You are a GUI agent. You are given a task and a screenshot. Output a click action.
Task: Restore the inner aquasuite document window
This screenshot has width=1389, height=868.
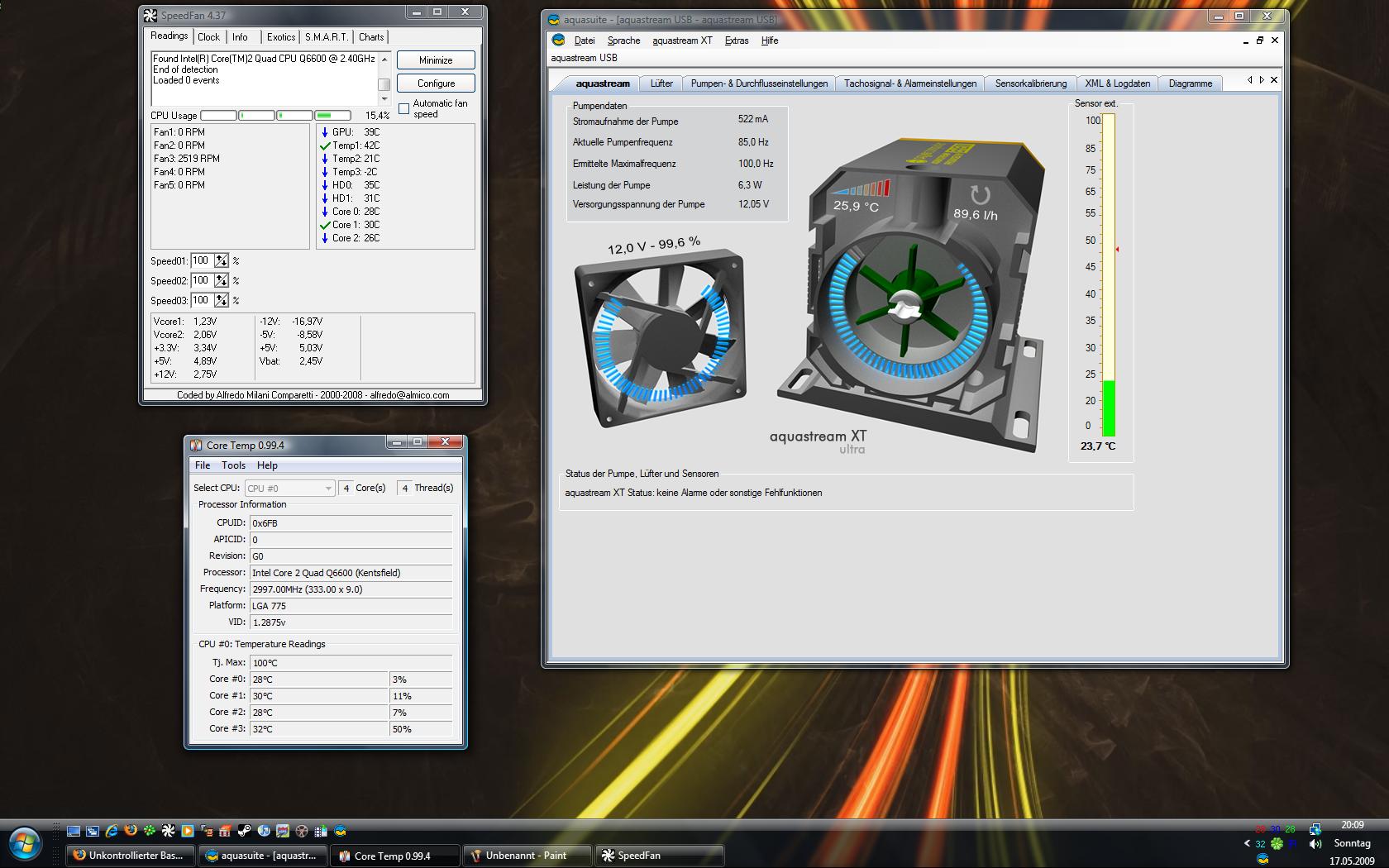tap(1260, 40)
